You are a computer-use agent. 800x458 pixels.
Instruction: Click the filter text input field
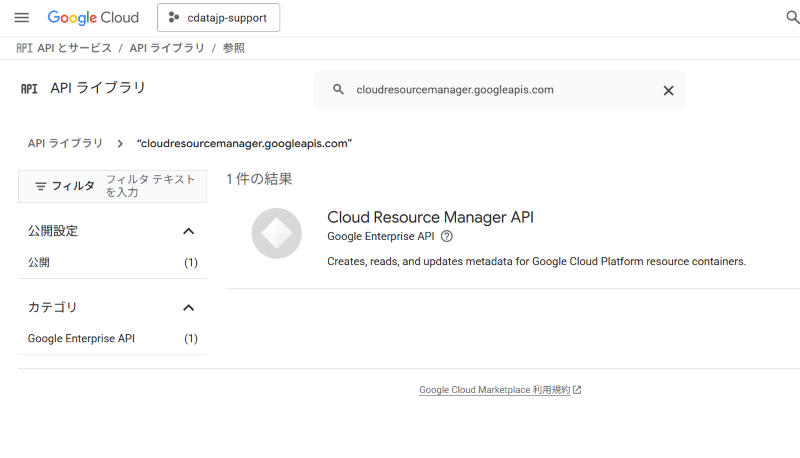pyautogui.click(x=150, y=186)
